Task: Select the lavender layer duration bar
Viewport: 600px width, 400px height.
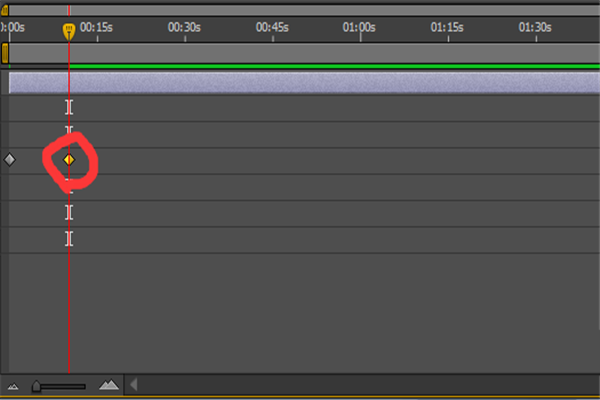Action: [x=304, y=83]
